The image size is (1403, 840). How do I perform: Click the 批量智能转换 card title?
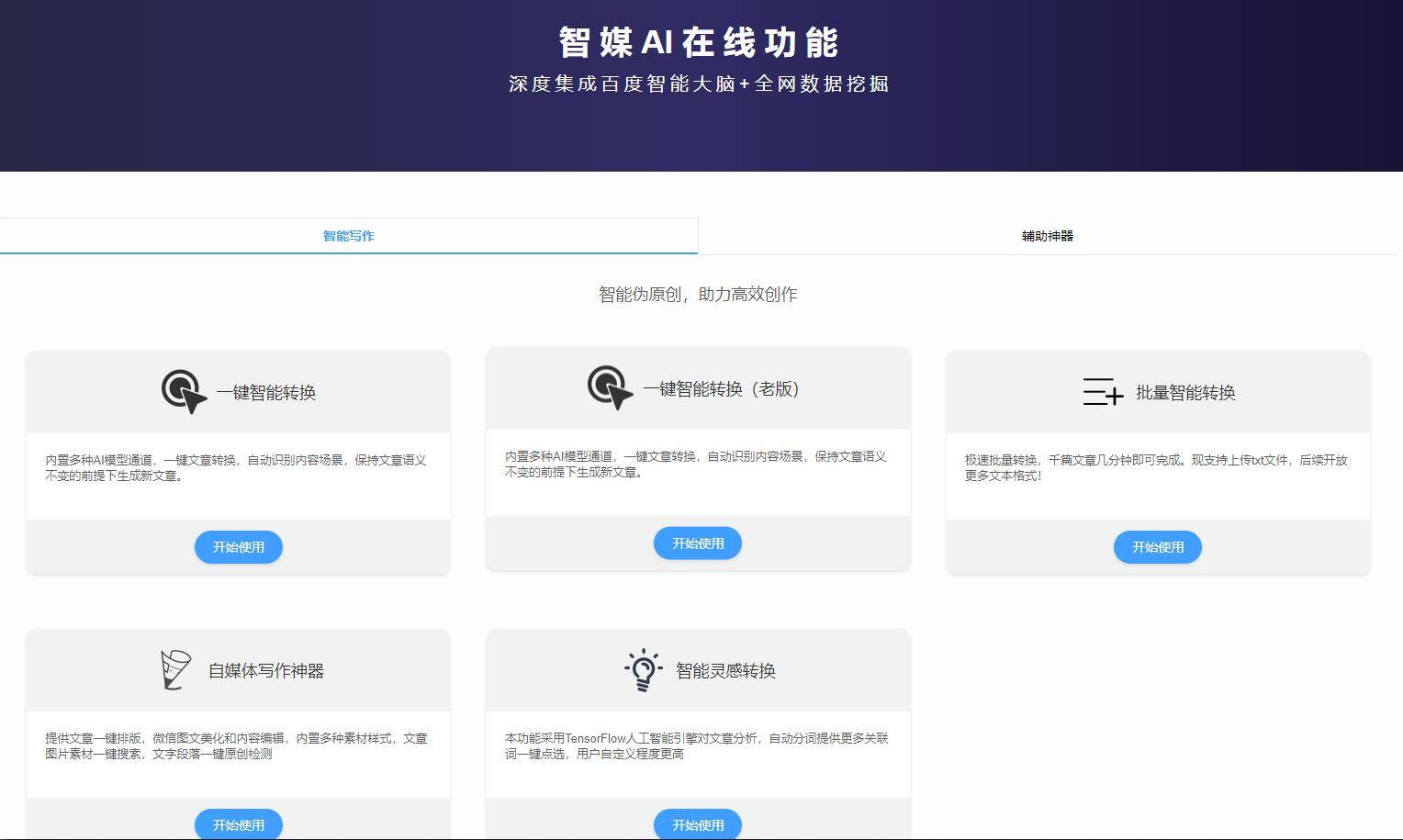tap(1185, 393)
